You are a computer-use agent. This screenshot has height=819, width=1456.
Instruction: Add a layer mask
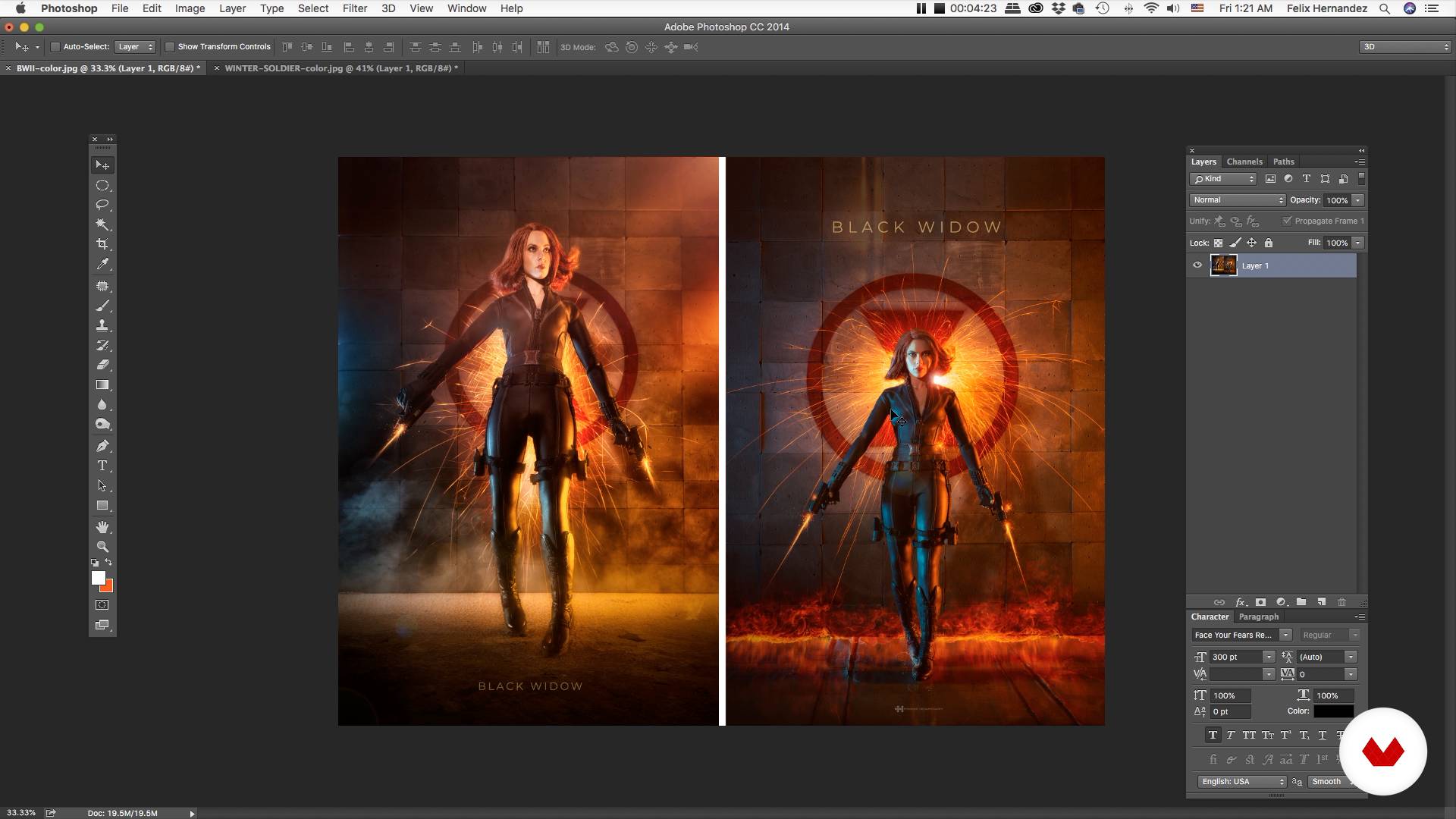pos(1260,602)
